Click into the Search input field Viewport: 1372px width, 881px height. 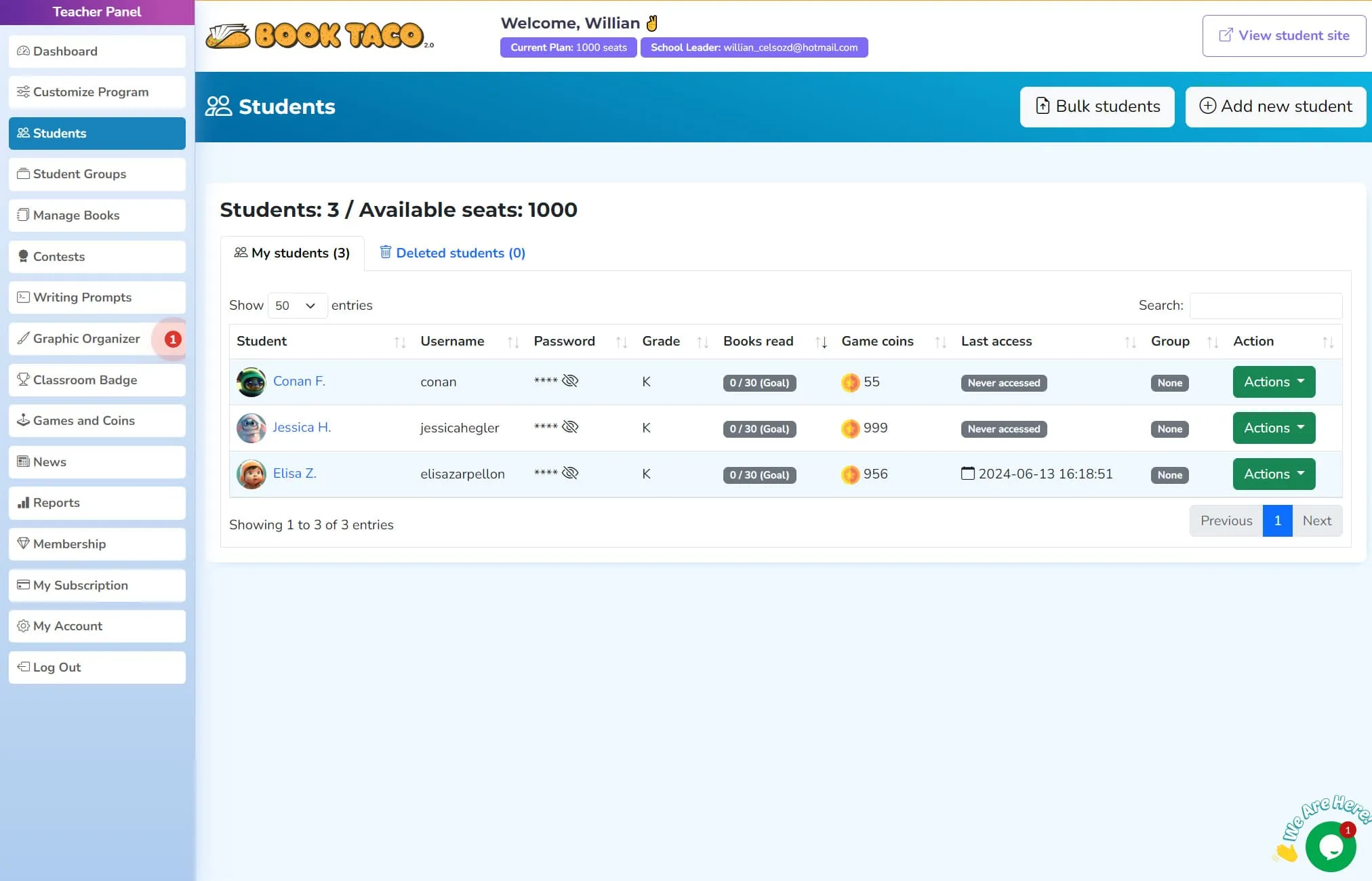[x=1266, y=306]
